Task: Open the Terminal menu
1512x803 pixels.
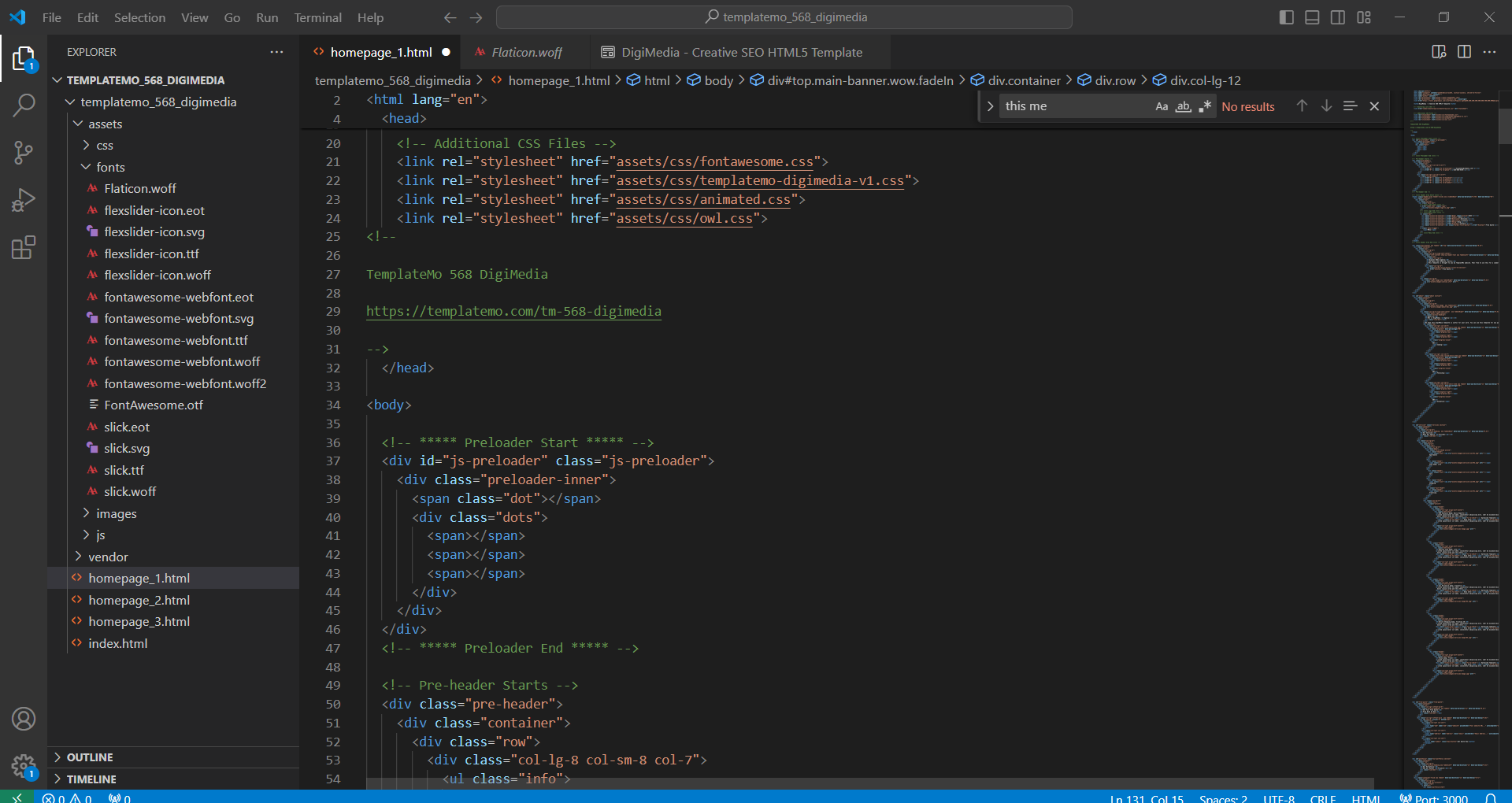Action: point(317,17)
